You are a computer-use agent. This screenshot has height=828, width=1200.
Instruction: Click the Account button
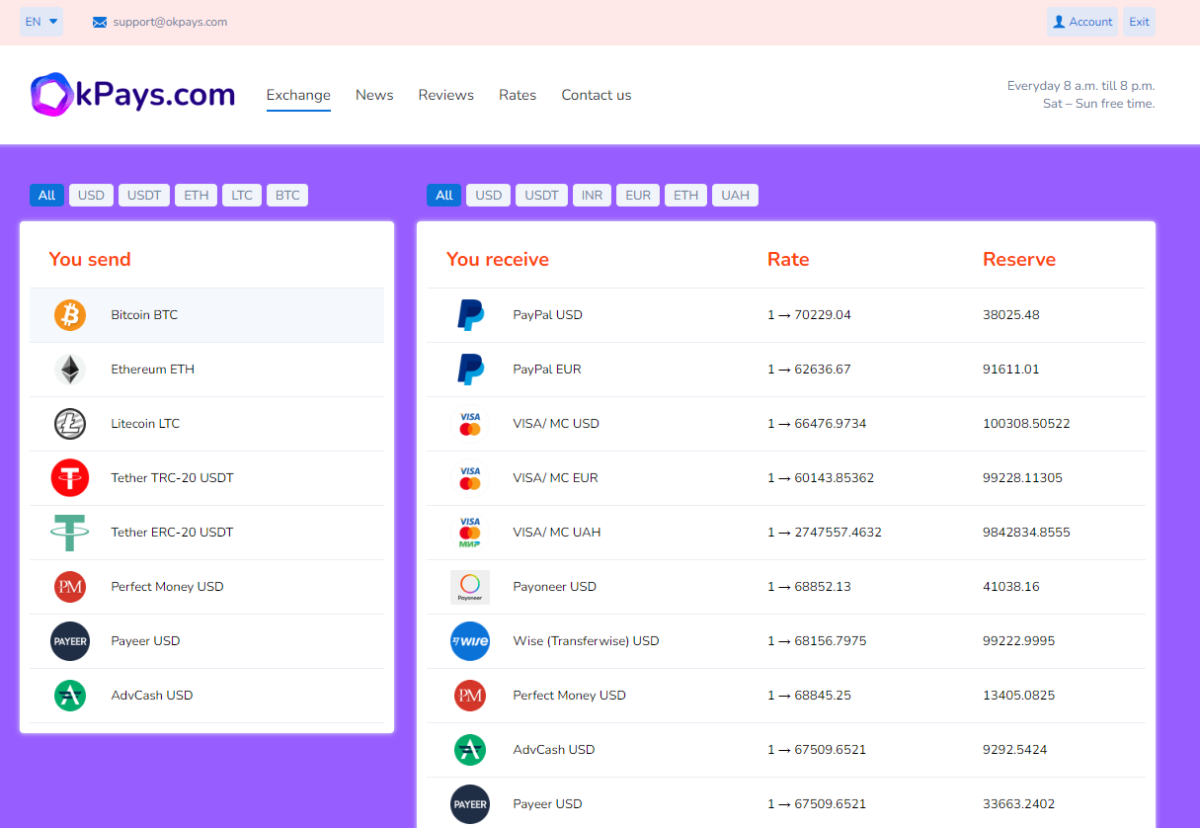click(x=1082, y=22)
